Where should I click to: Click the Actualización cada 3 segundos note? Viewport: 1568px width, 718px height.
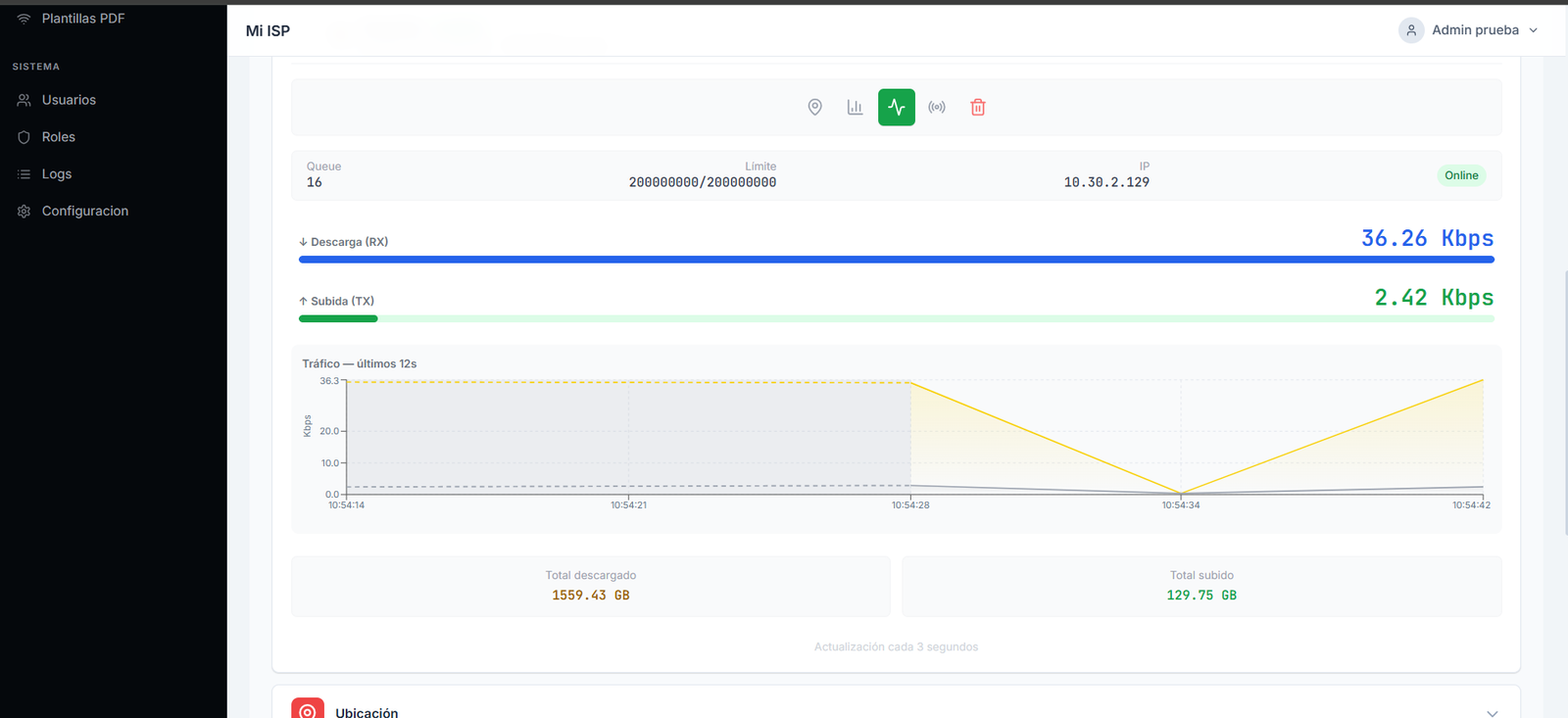click(x=896, y=647)
